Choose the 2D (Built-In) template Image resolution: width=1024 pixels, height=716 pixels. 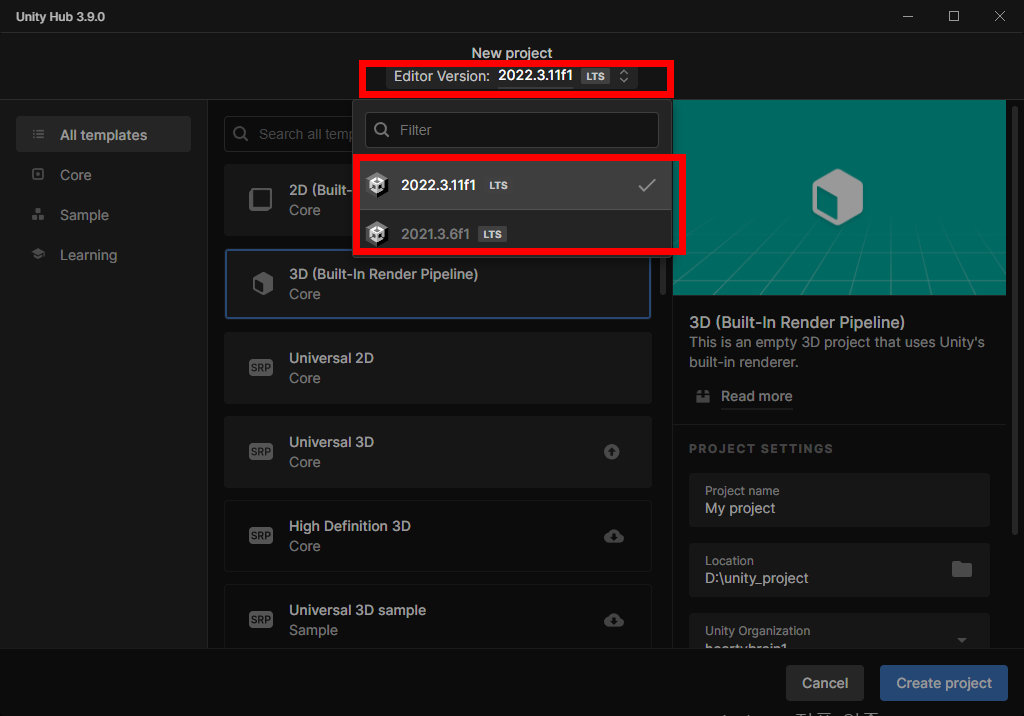pos(289,200)
